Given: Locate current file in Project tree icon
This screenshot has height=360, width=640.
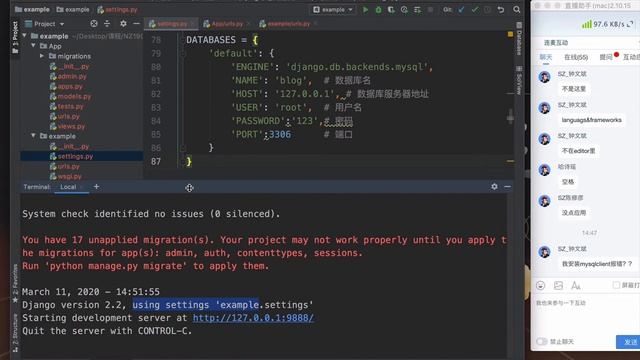Looking at the screenshot, I should (94, 24).
